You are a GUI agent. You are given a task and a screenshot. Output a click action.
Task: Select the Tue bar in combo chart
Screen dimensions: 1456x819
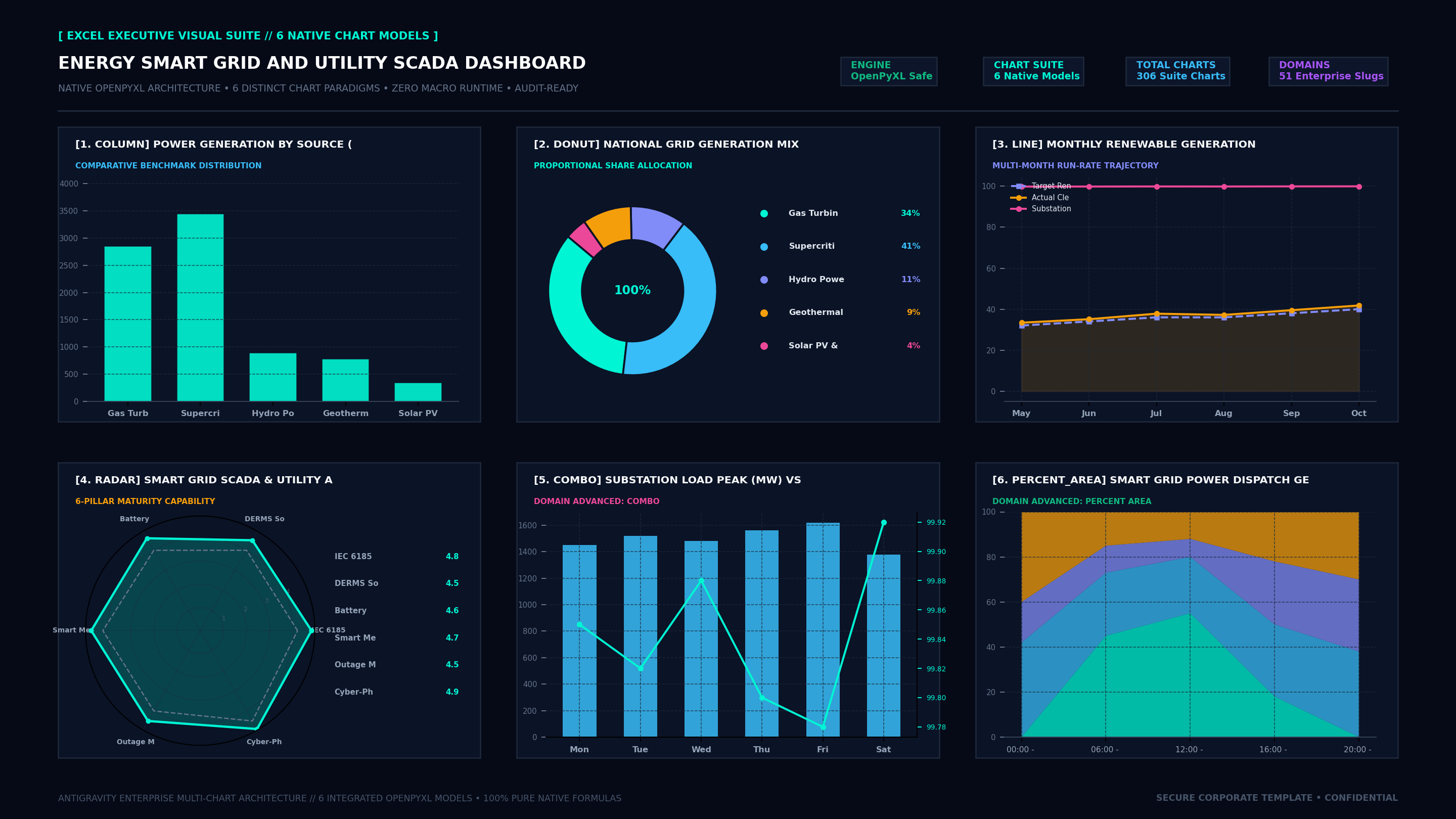pos(641,636)
